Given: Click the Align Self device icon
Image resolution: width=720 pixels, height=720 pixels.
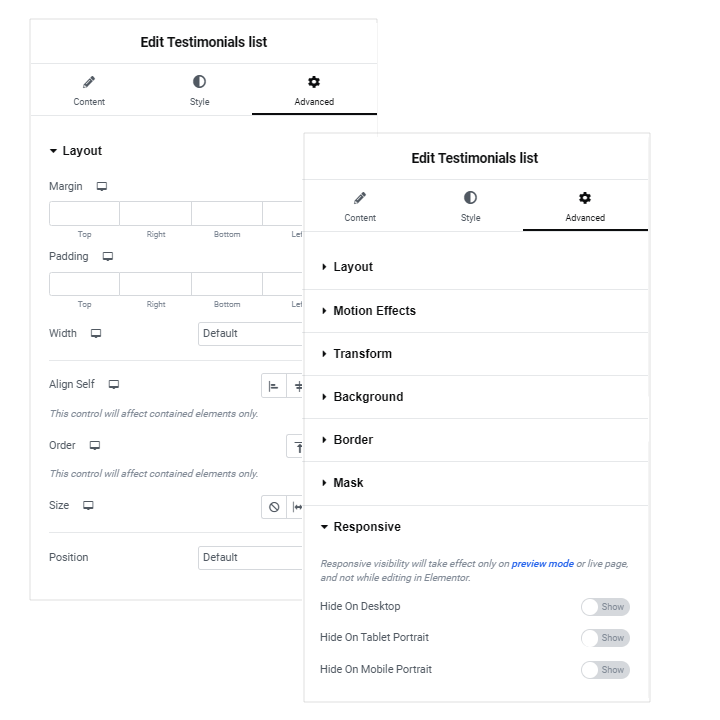Looking at the screenshot, I should click(113, 384).
